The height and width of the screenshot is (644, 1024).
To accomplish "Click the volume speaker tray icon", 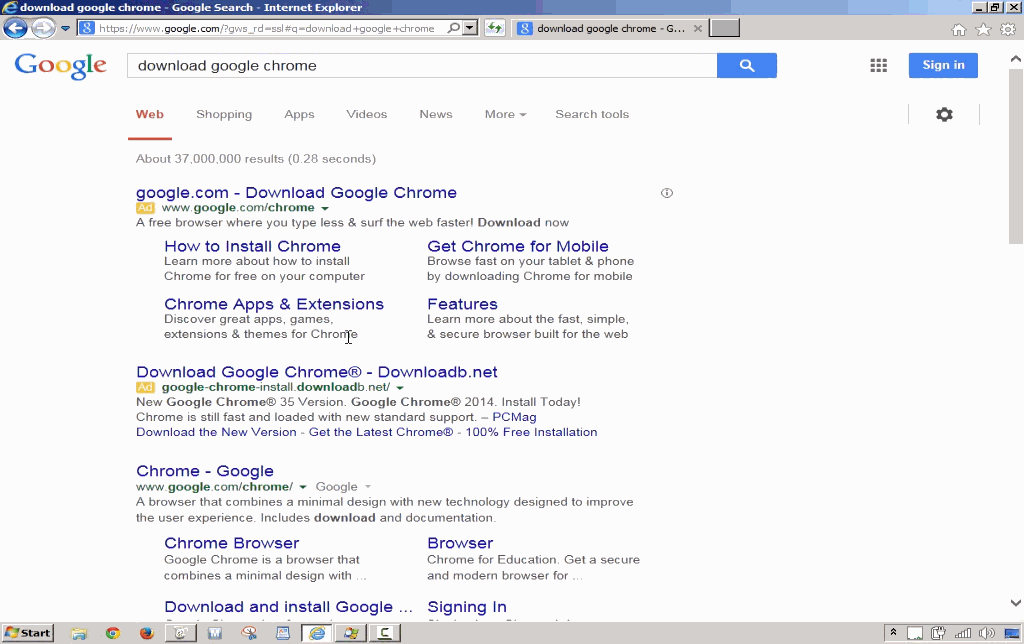I will pos(987,633).
